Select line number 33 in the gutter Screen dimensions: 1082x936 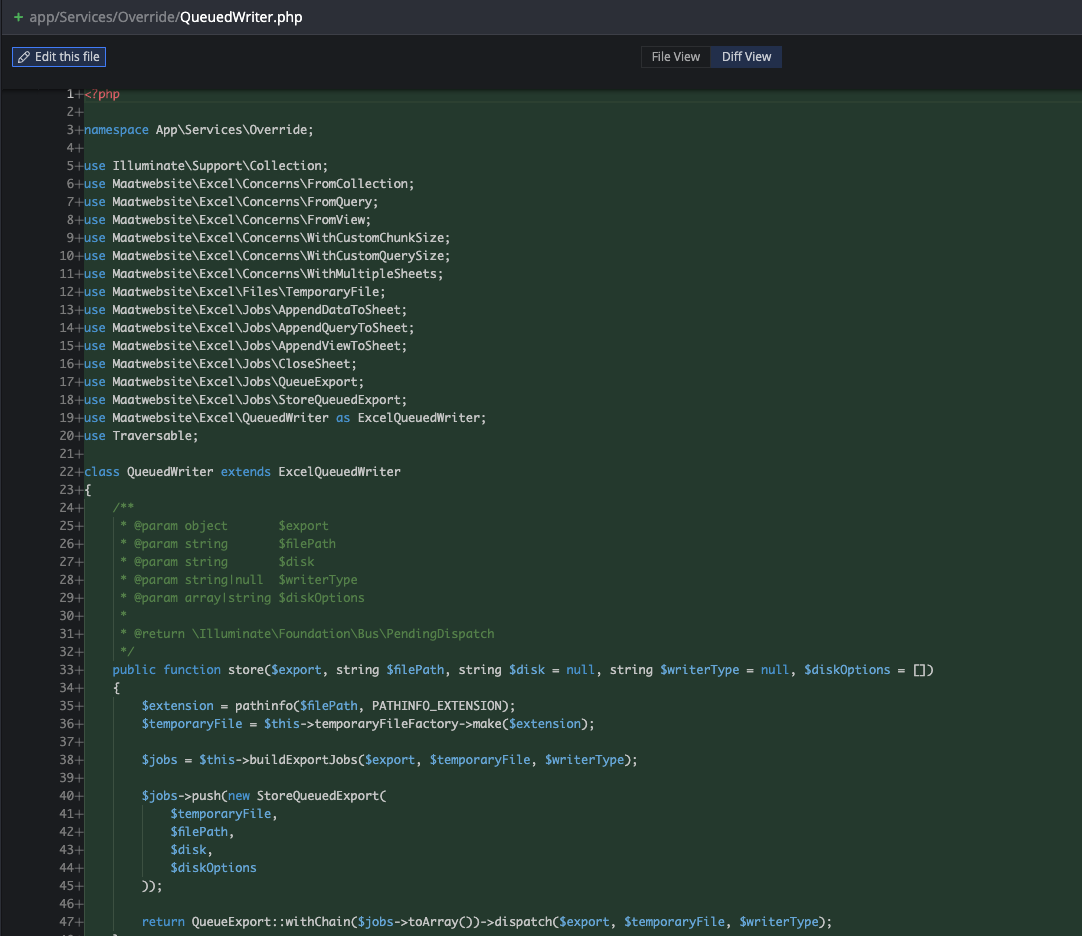point(64,669)
